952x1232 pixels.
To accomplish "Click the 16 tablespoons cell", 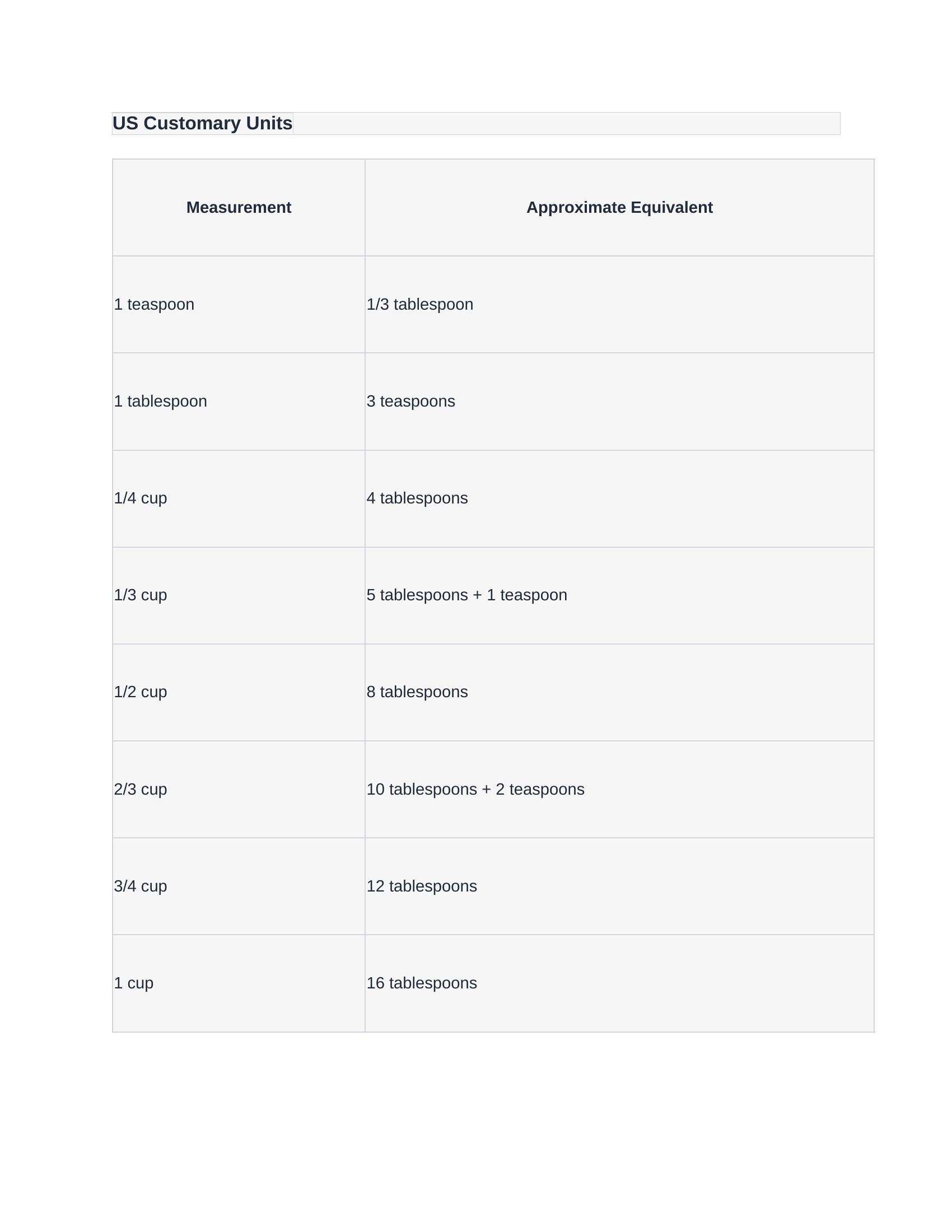I will click(x=619, y=984).
